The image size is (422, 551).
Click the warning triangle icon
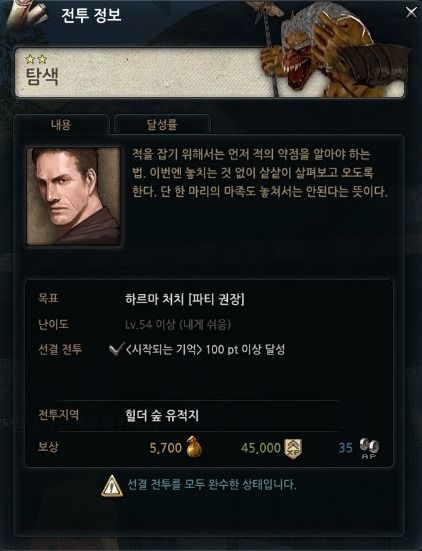tap(112, 486)
